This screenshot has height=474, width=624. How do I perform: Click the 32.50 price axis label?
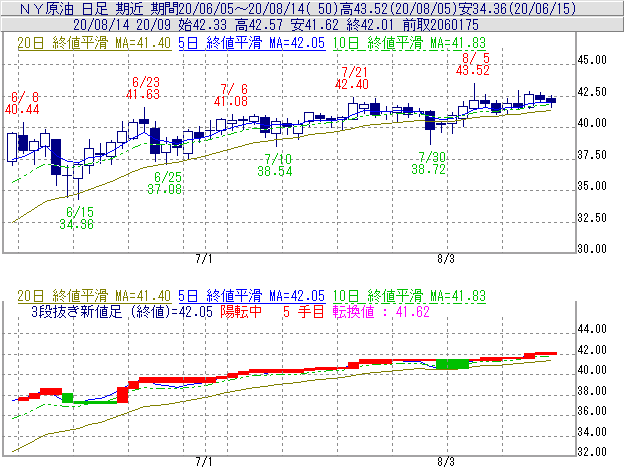[592, 218]
